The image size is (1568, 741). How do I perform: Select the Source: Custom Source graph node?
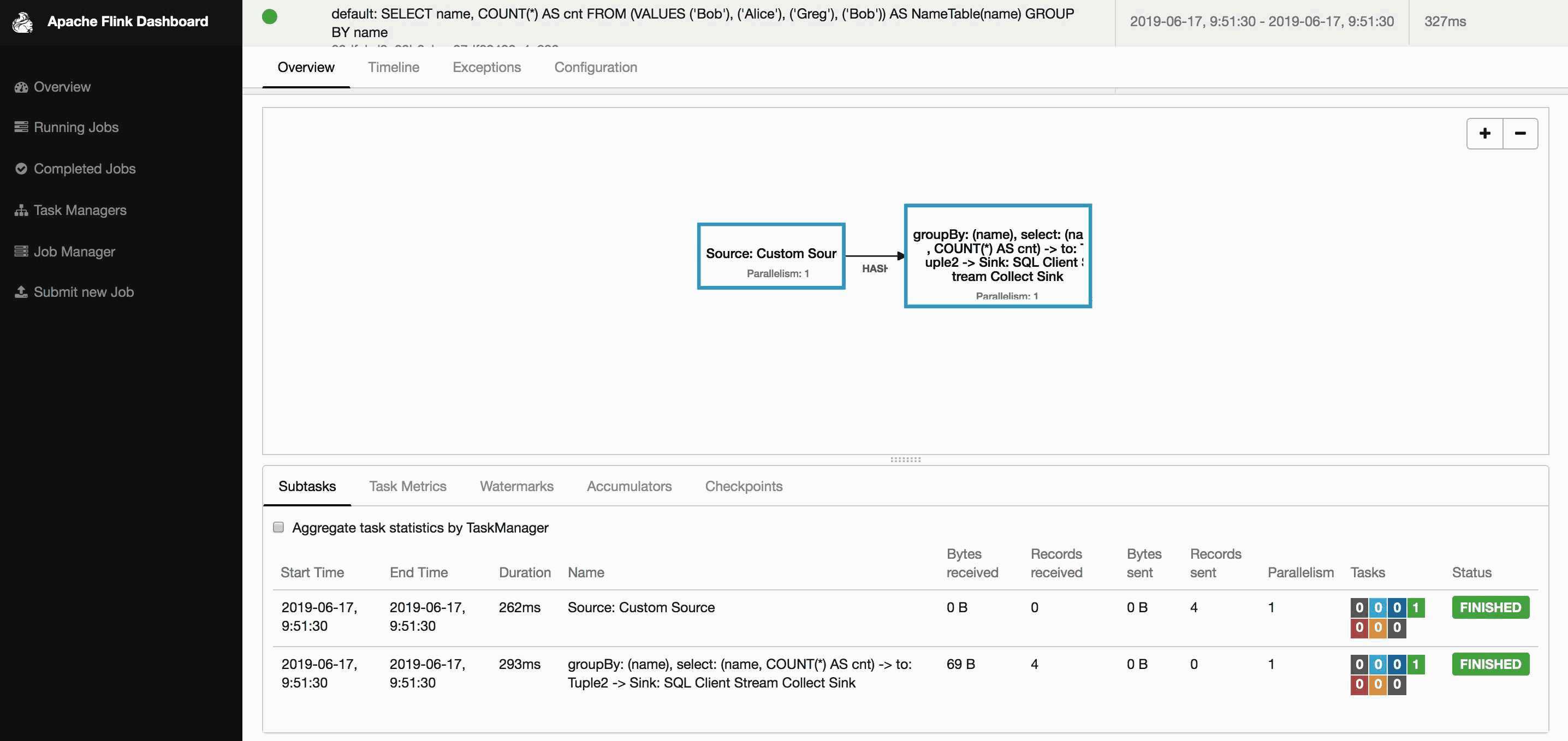770,256
